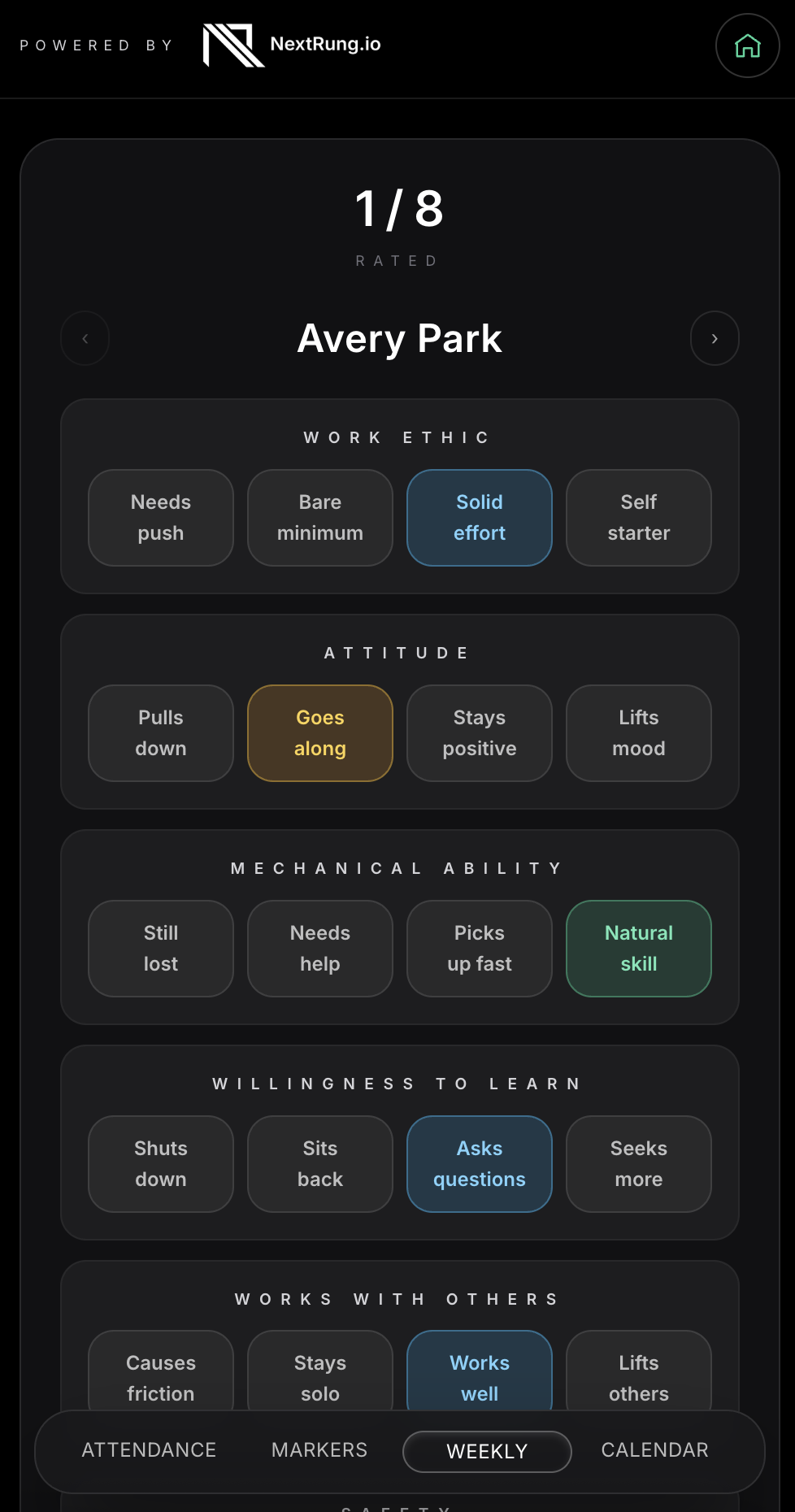Image resolution: width=795 pixels, height=1512 pixels.
Task: Switch to the CALENDAR tab
Action: (x=654, y=1450)
